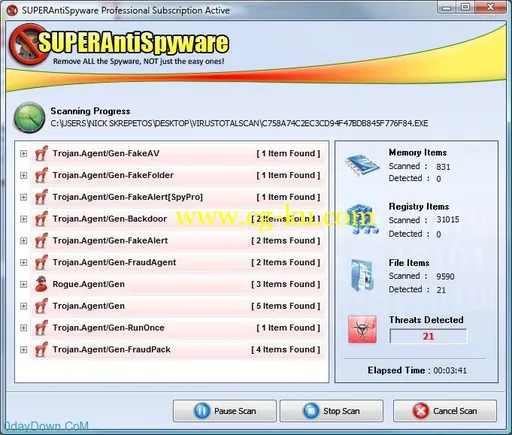Expand the Trojan.Agent/Gen-FraudAgent entry

tap(23, 263)
